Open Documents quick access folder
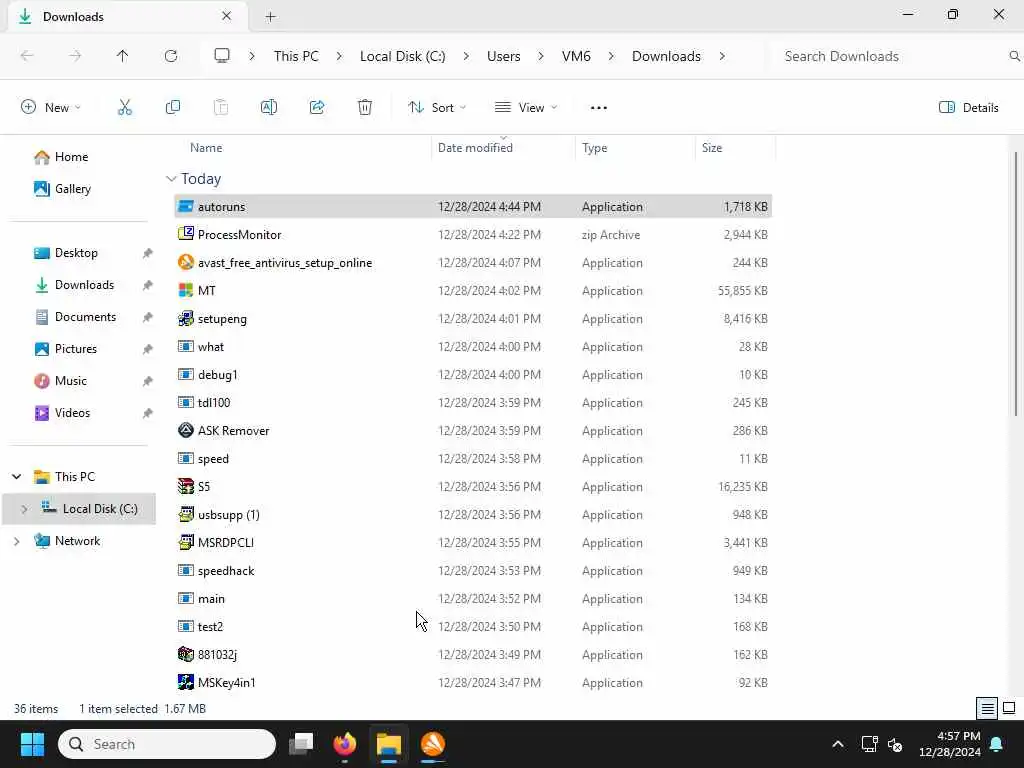The height and width of the screenshot is (768, 1024). pos(85,317)
